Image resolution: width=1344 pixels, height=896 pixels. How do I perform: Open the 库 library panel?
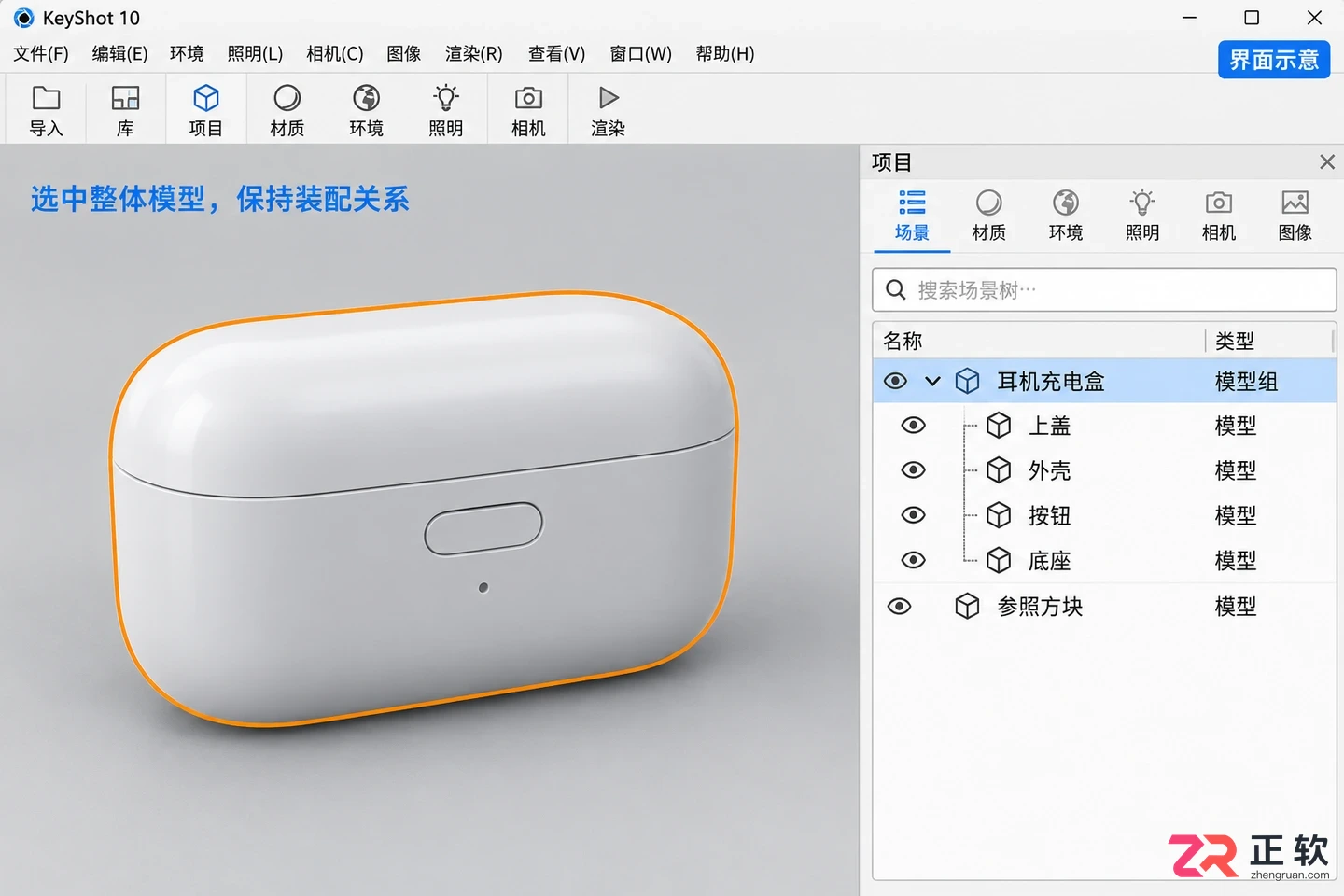click(125, 110)
